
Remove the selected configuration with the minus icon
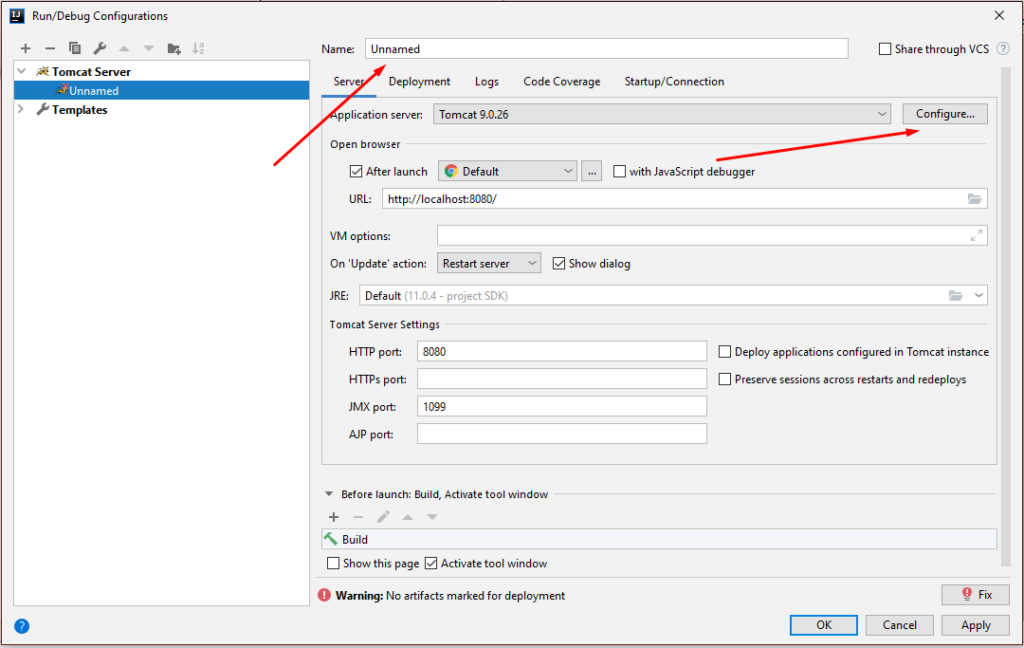coord(50,48)
